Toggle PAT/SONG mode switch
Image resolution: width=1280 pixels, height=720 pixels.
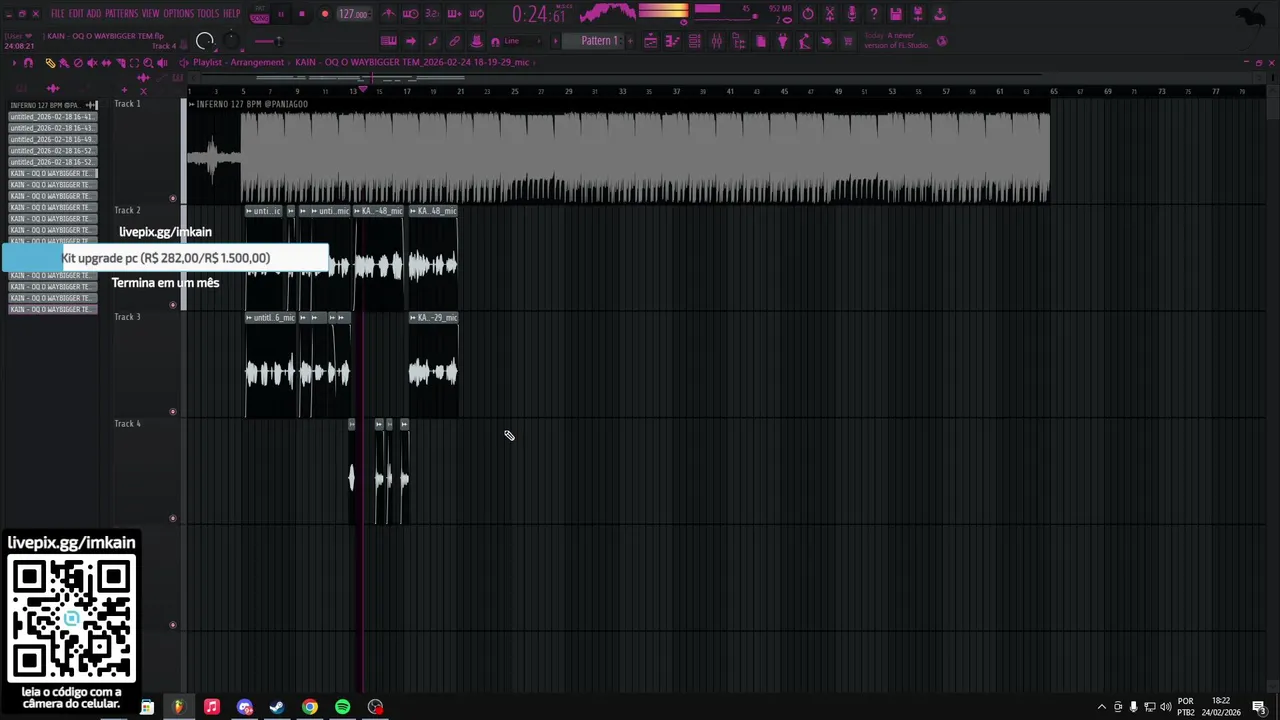coord(260,14)
